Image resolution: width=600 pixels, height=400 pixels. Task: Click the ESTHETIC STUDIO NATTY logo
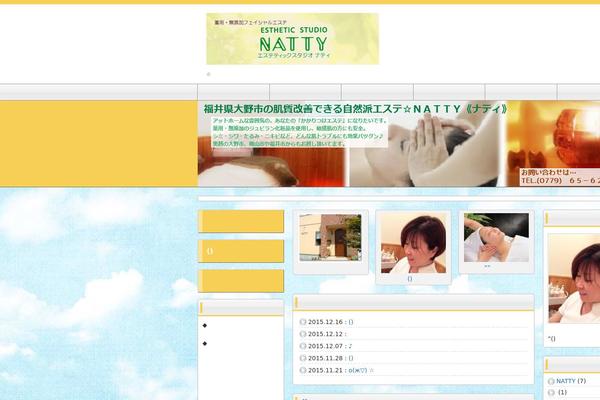[292, 39]
